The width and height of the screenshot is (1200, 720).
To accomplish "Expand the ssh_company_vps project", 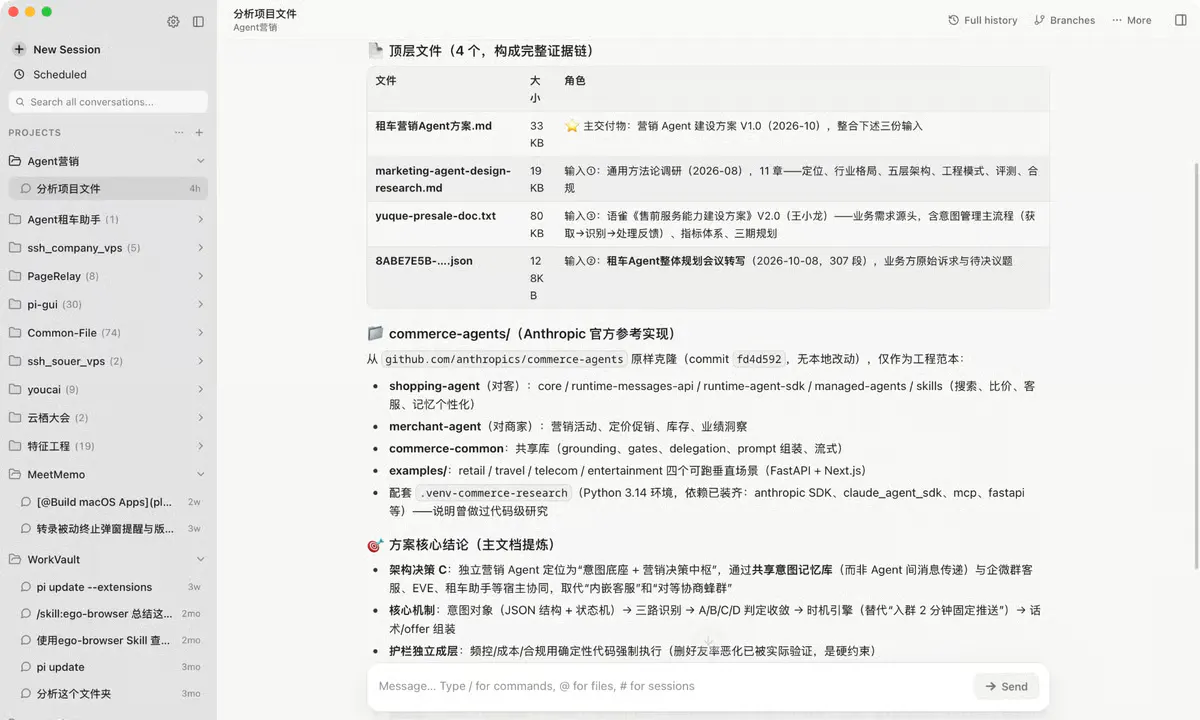I will (200, 248).
